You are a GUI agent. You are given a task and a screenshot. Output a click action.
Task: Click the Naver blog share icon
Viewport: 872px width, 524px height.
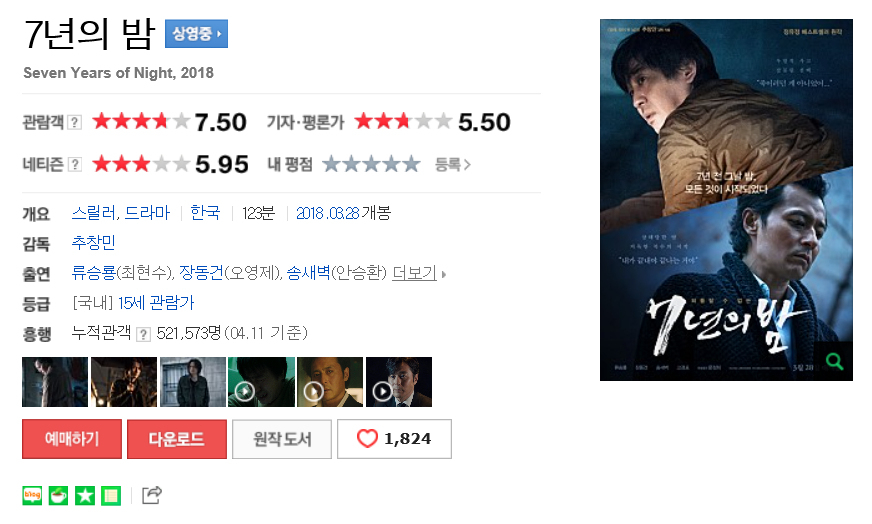coord(32,495)
